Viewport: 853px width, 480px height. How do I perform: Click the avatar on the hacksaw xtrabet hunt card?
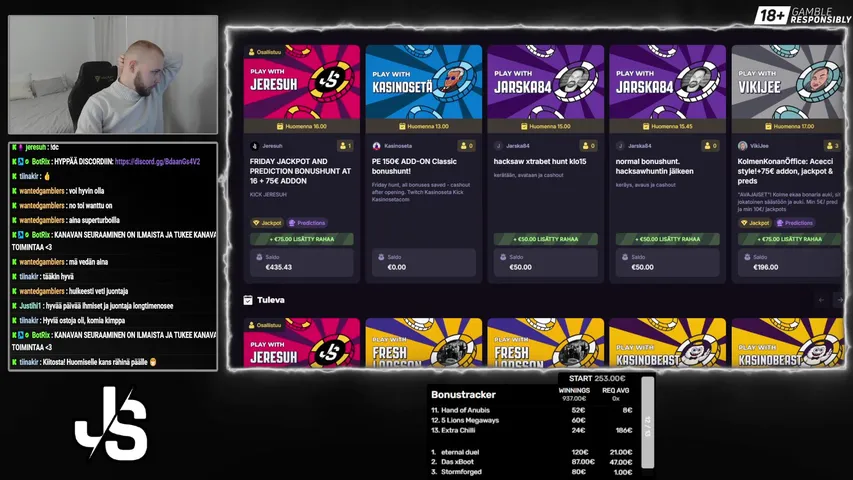[x=498, y=146]
